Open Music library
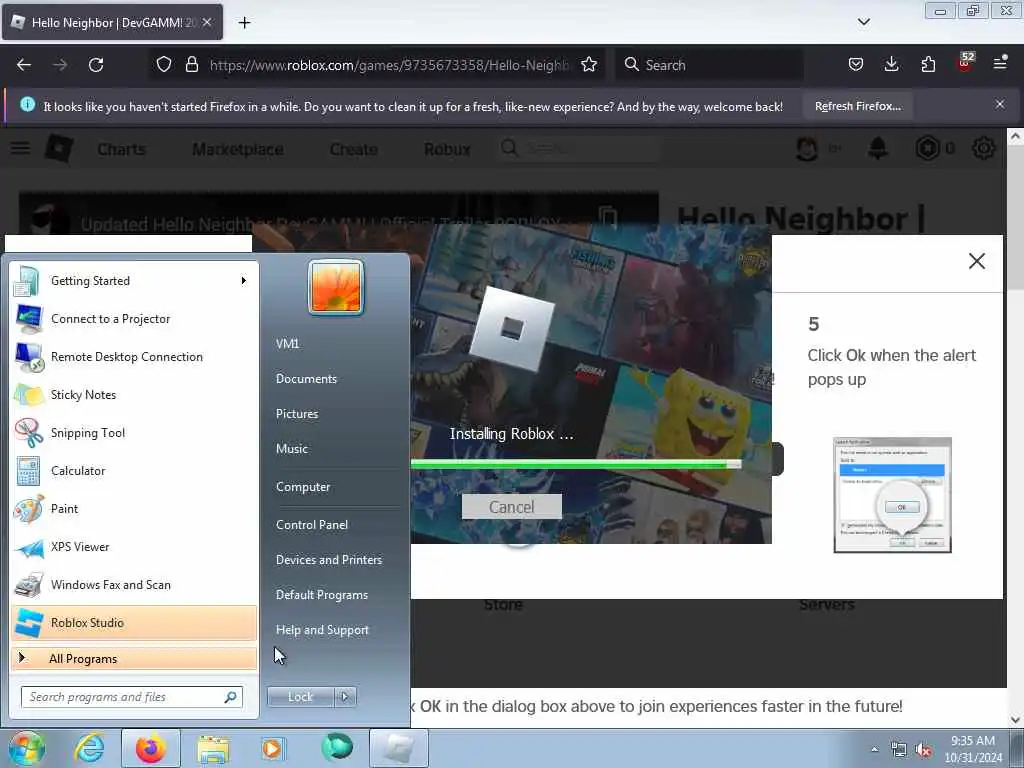 pyautogui.click(x=292, y=449)
